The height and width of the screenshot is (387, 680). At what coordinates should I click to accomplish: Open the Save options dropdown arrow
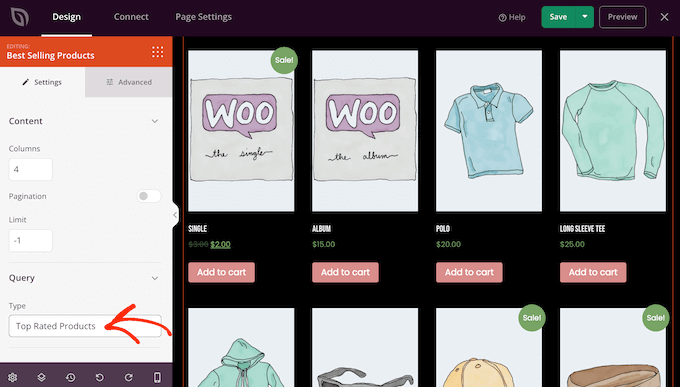point(585,17)
